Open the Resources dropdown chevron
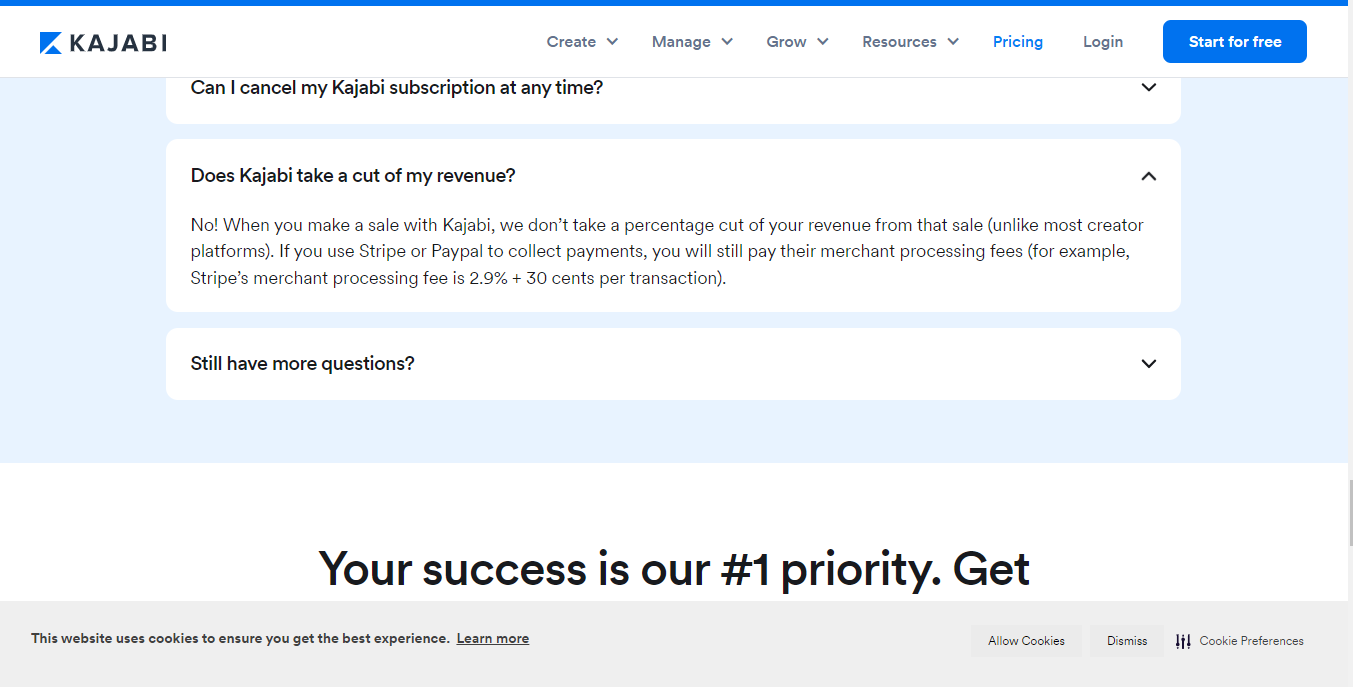Image resolution: width=1353 pixels, height=687 pixels. [953, 42]
